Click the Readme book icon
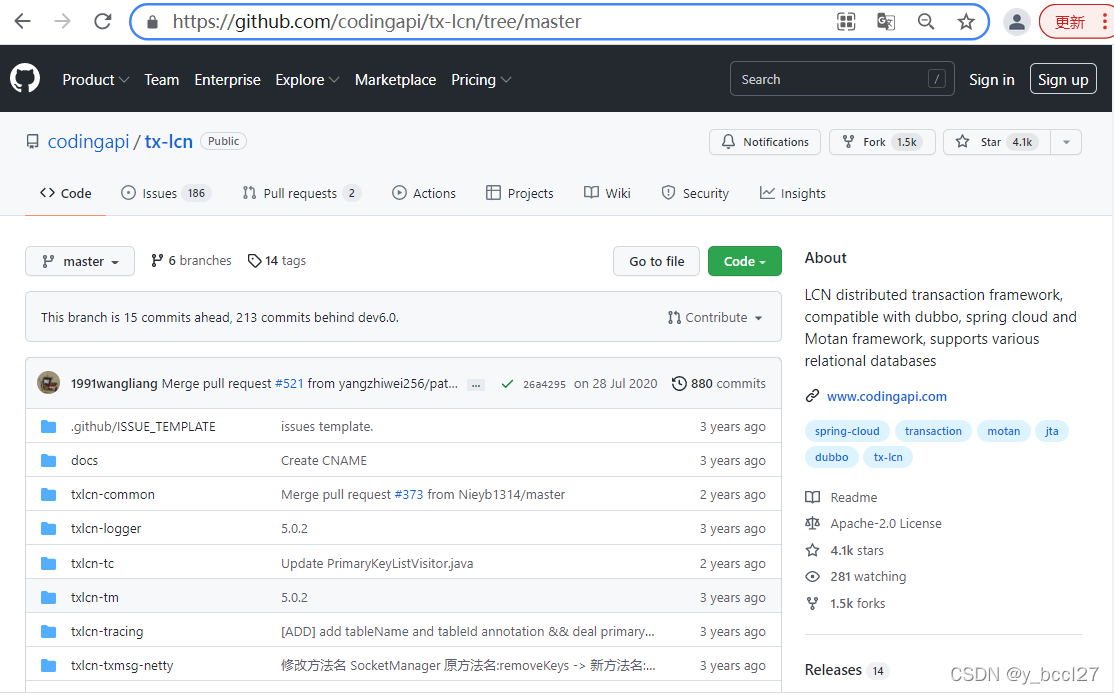 pos(812,497)
